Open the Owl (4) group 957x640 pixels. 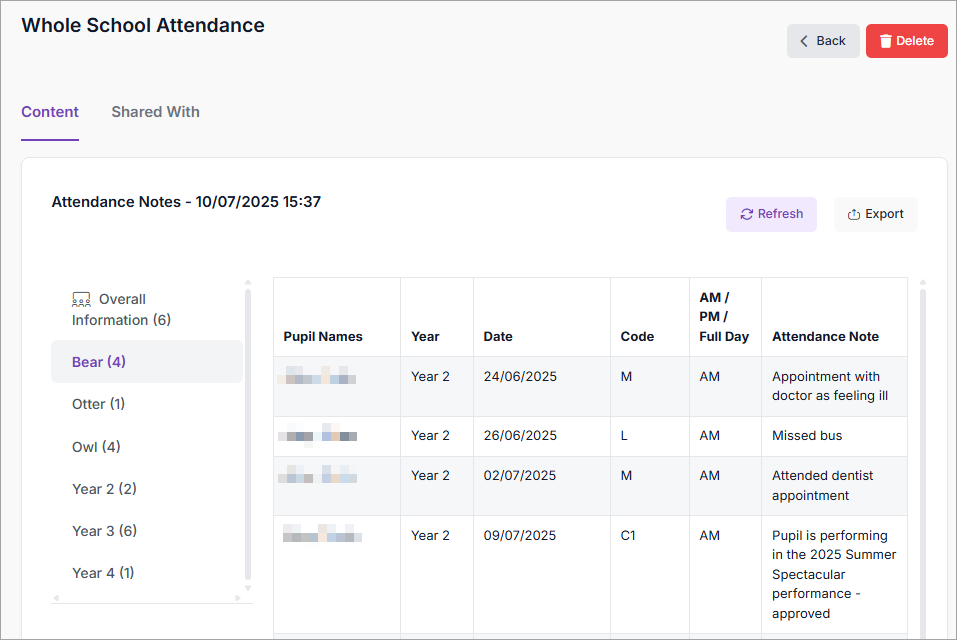click(x=96, y=447)
